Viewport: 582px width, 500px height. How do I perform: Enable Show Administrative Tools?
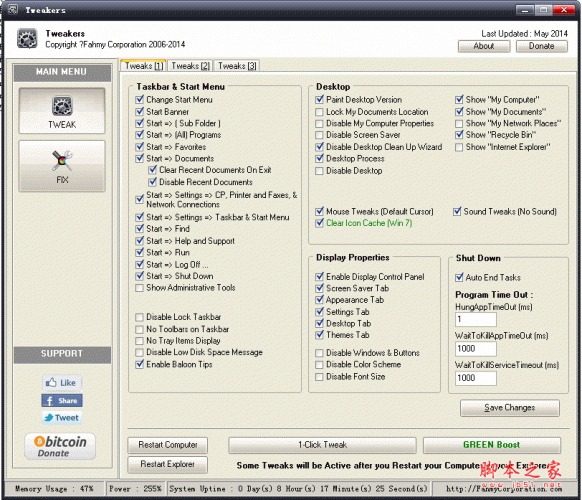click(x=140, y=288)
